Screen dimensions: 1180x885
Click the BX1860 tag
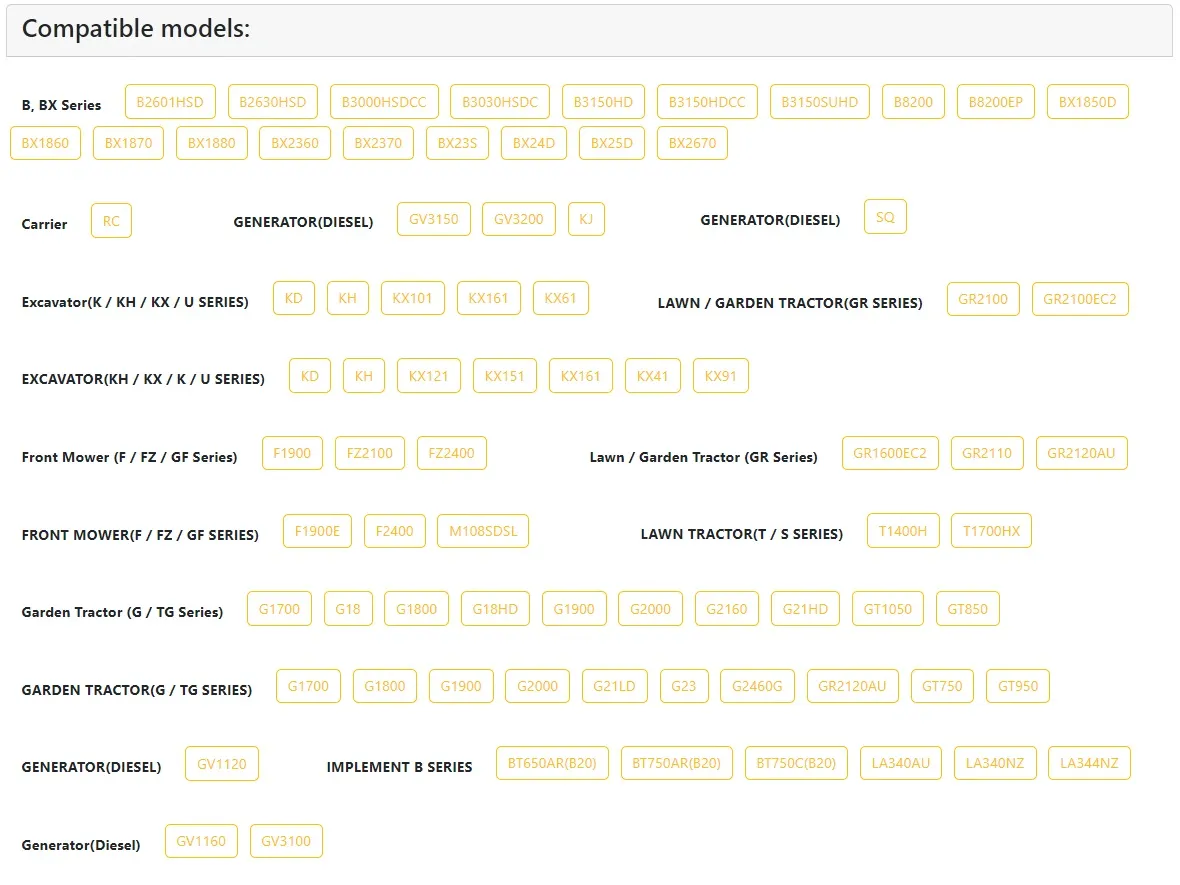click(45, 143)
